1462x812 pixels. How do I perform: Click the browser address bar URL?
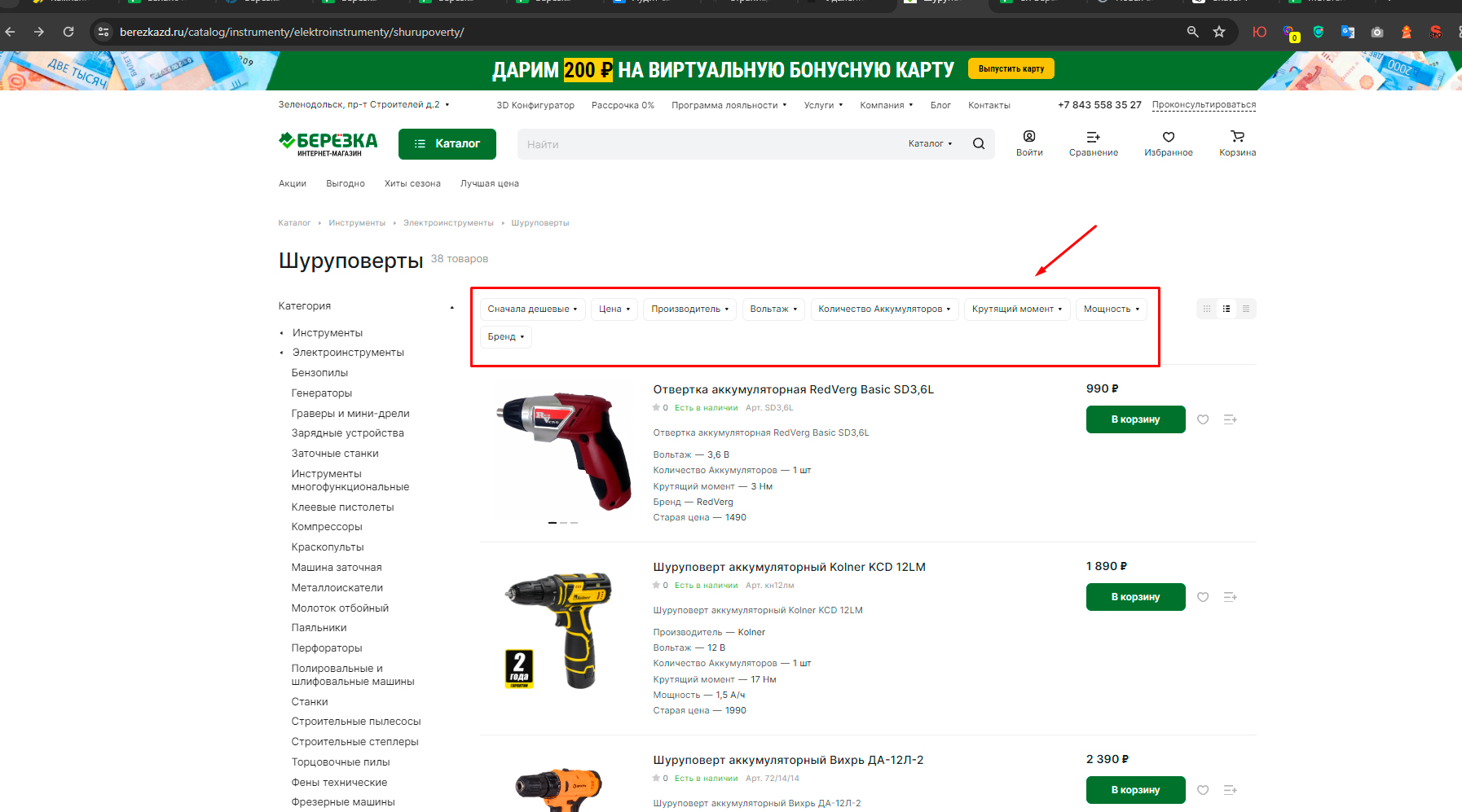(292, 32)
